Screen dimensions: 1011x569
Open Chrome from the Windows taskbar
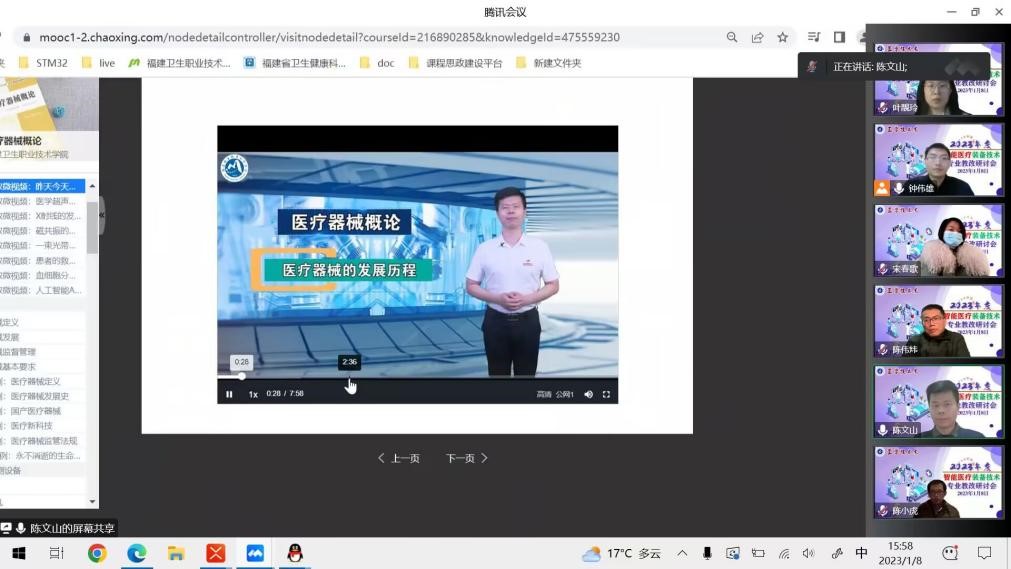pyautogui.click(x=97, y=553)
